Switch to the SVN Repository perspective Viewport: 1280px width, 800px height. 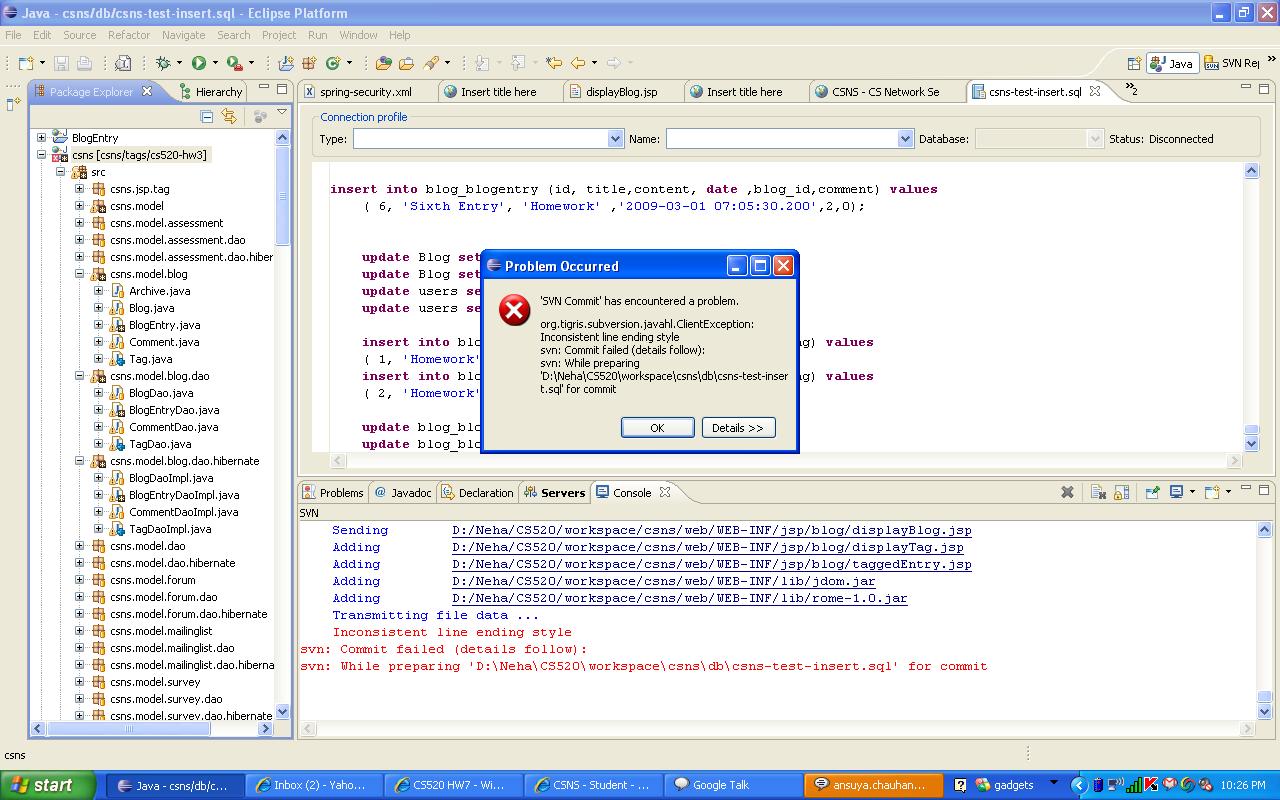tap(1234, 63)
